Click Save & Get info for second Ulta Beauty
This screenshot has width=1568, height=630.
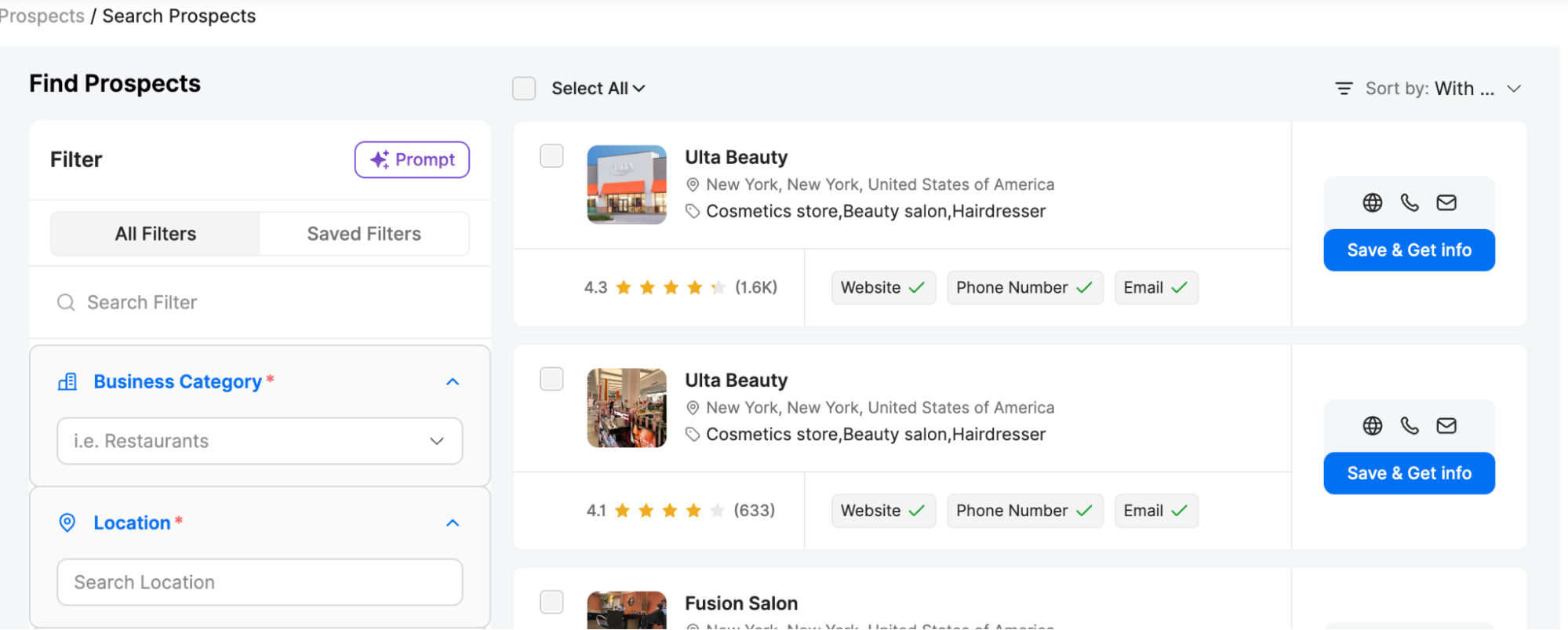click(x=1409, y=473)
